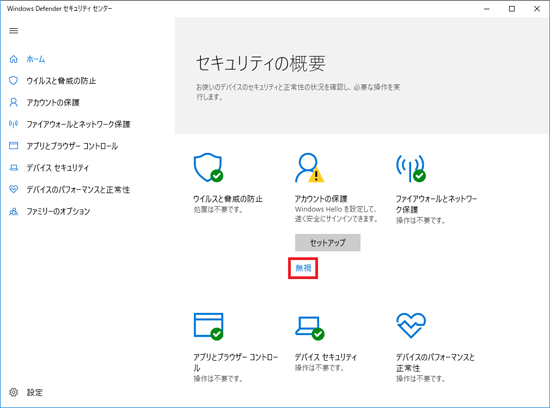Click the デバイス セキュリティ tile title
The image size is (550, 408).
click(326, 357)
